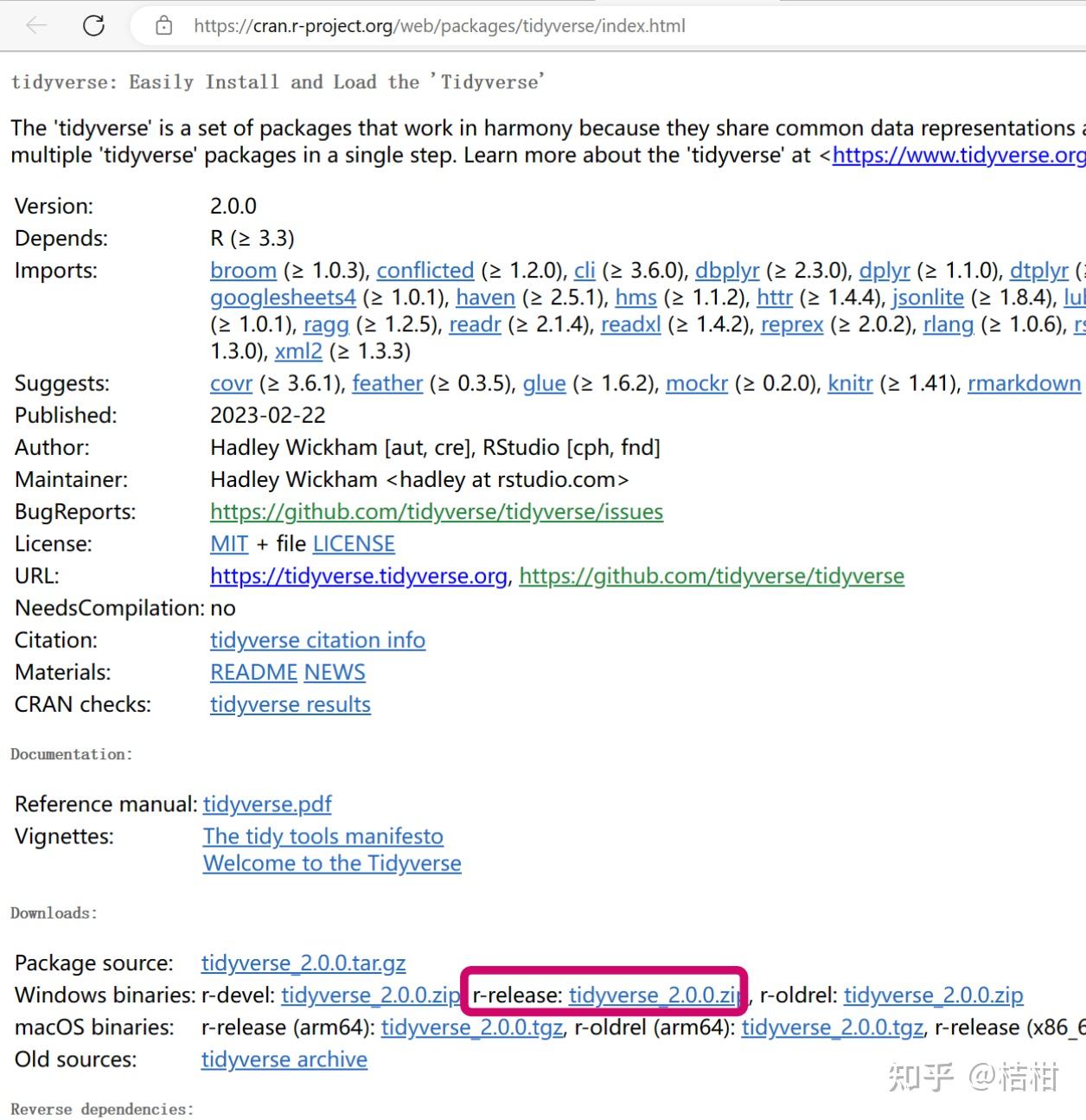Open the GitHub tidyverse issues BugReports link
This screenshot has width=1086, height=1120.
coord(437,512)
